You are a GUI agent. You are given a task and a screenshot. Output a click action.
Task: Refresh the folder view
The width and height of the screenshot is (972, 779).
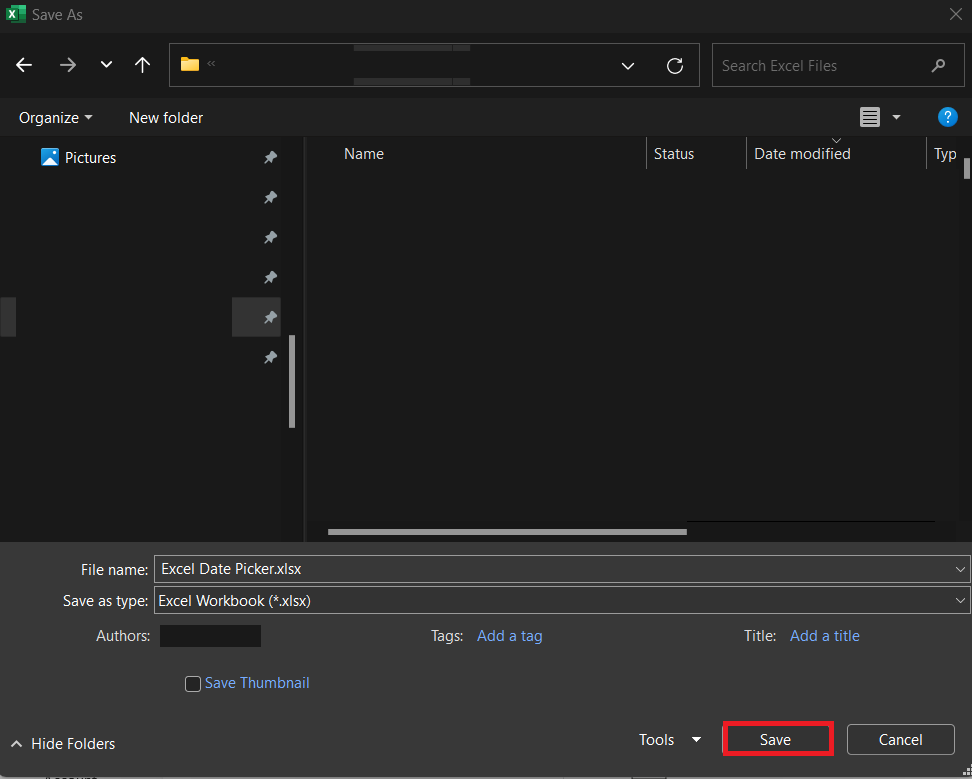(675, 66)
